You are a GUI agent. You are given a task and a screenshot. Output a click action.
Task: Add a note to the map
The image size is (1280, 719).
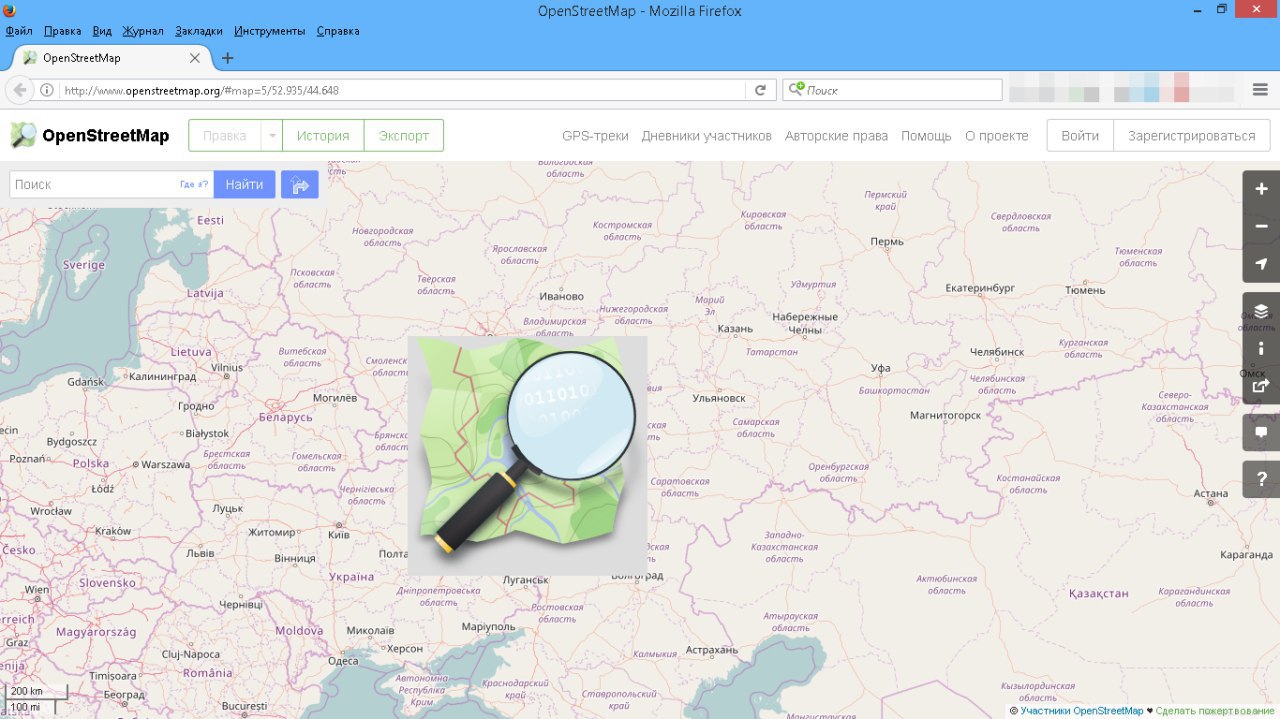click(1261, 432)
